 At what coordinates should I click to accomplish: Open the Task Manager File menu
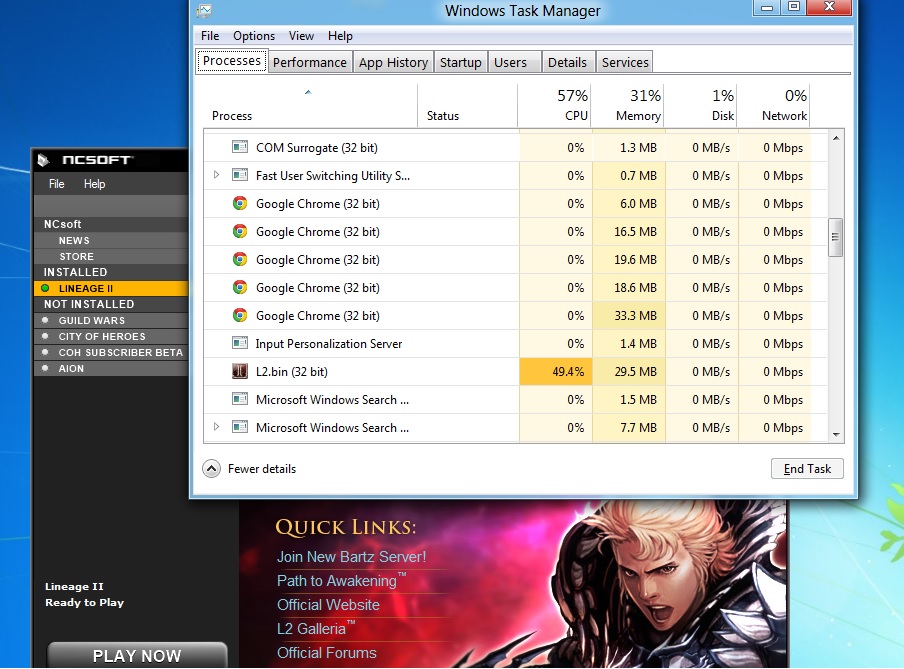pos(210,36)
